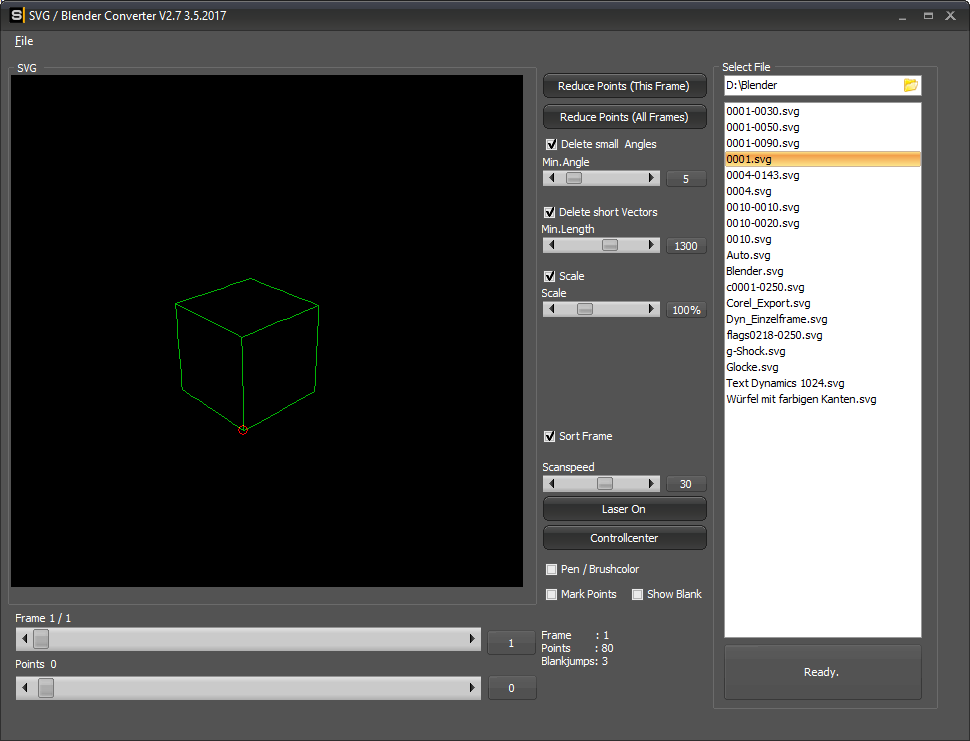970x741 pixels.
Task: Uncheck the Sort Frame option
Action: tap(549, 436)
